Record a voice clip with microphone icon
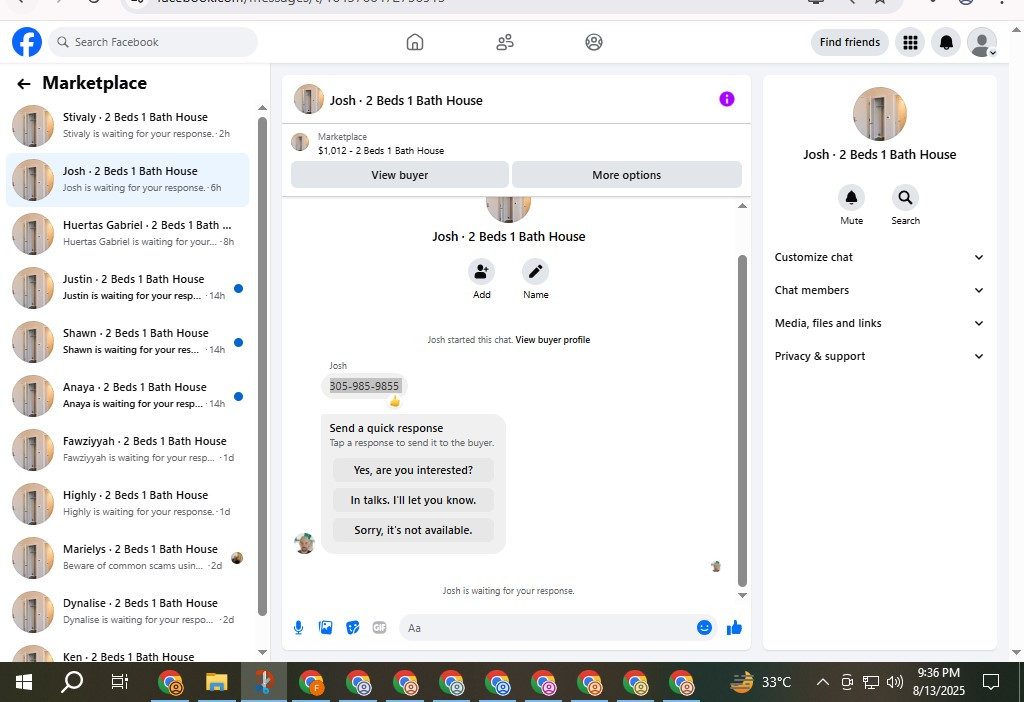1024x702 pixels. 298,628
